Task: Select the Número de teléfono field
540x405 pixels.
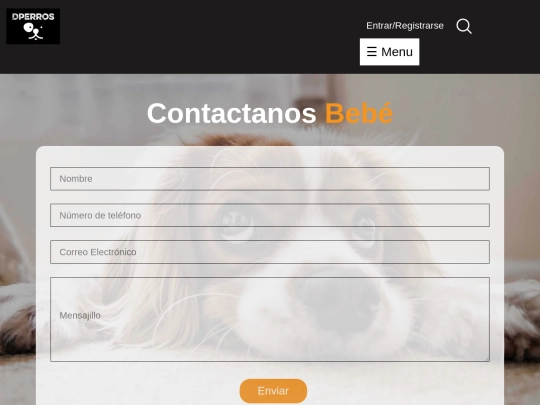Action: [270, 215]
